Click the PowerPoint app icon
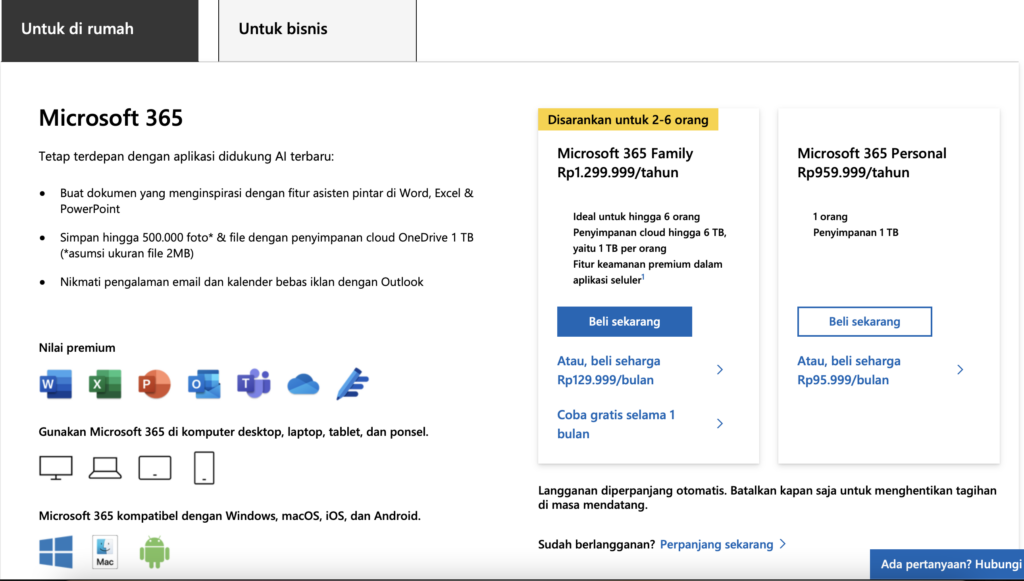Viewport: 1024px width, 581px height. 154,383
